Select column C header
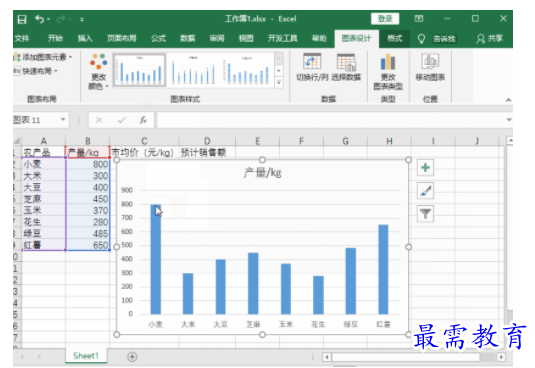This screenshot has height=368, width=535. (x=144, y=141)
